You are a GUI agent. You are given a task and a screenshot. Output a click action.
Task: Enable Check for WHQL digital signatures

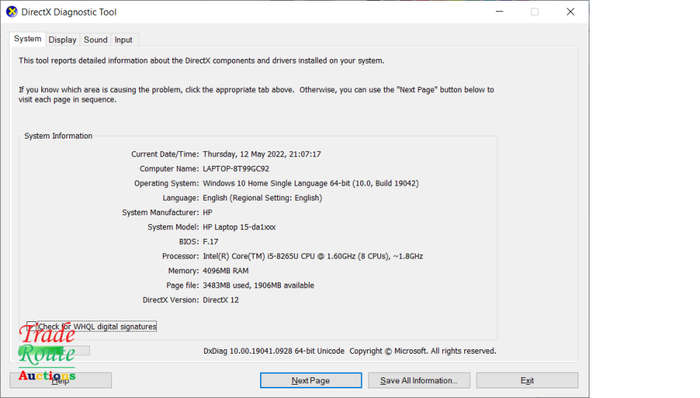point(92,327)
